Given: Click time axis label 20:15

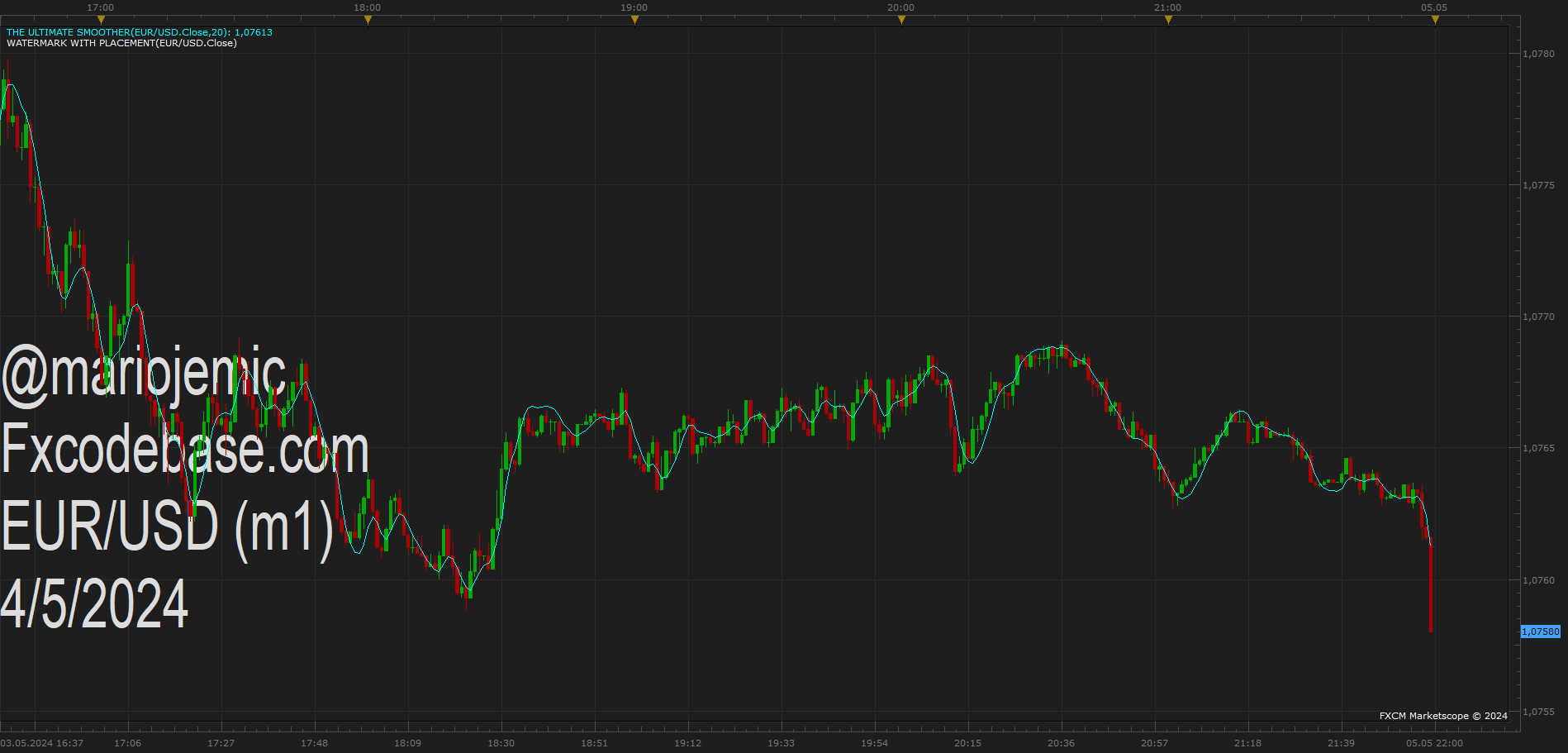Looking at the screenshot, I should tap(967, 743).
